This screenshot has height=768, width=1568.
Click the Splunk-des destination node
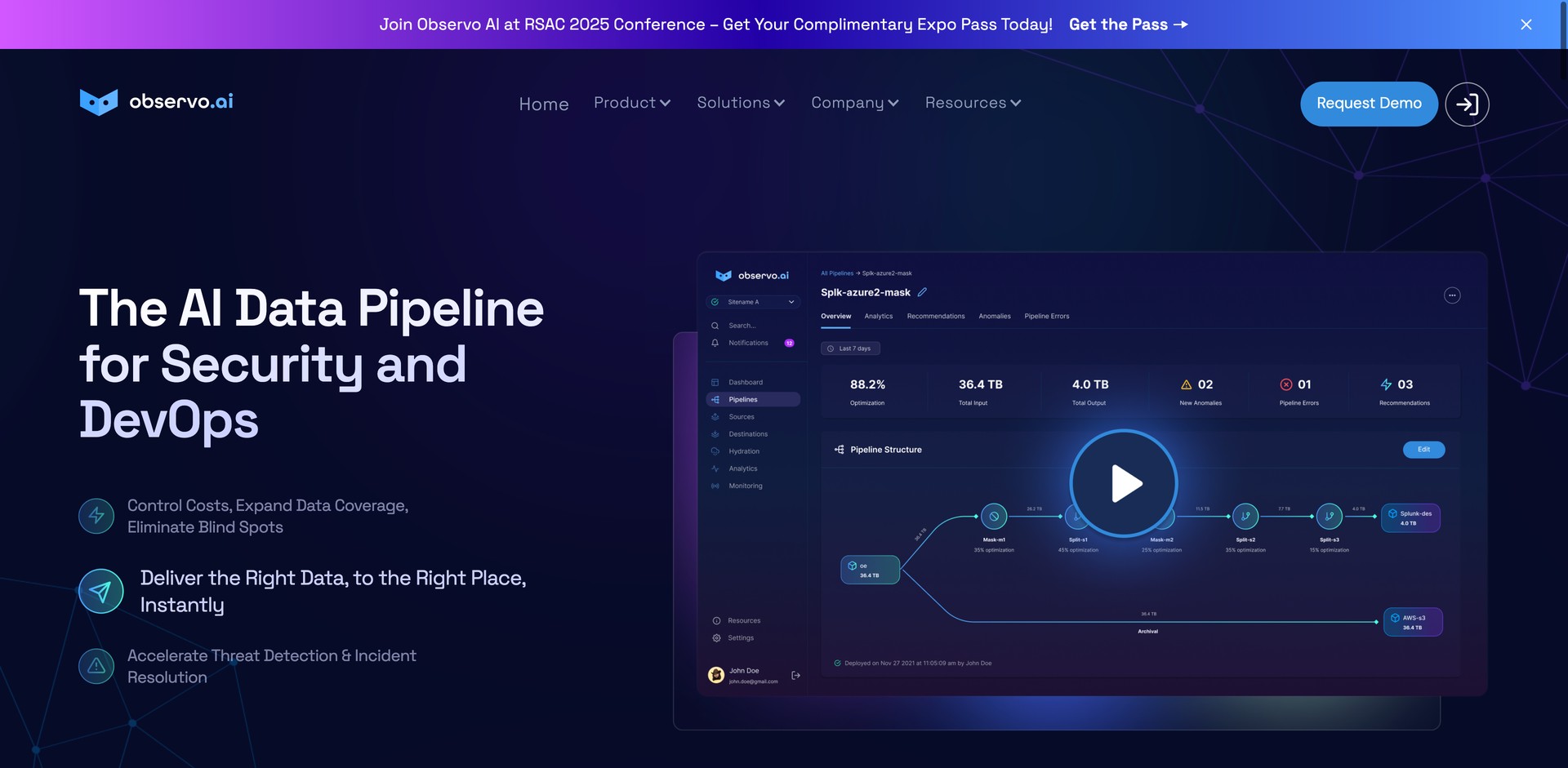tap(1410, 517)
